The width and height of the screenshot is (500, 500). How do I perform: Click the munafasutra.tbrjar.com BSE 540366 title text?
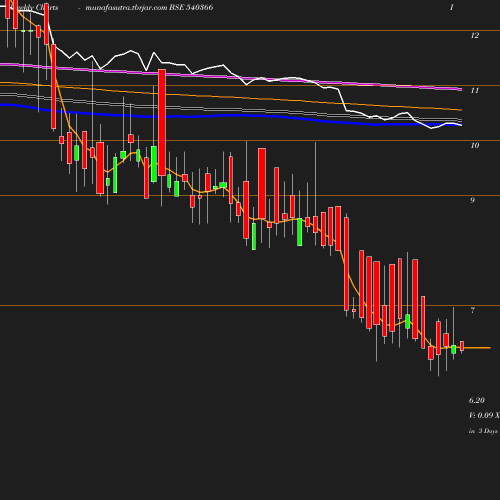(x=149, y=7)
